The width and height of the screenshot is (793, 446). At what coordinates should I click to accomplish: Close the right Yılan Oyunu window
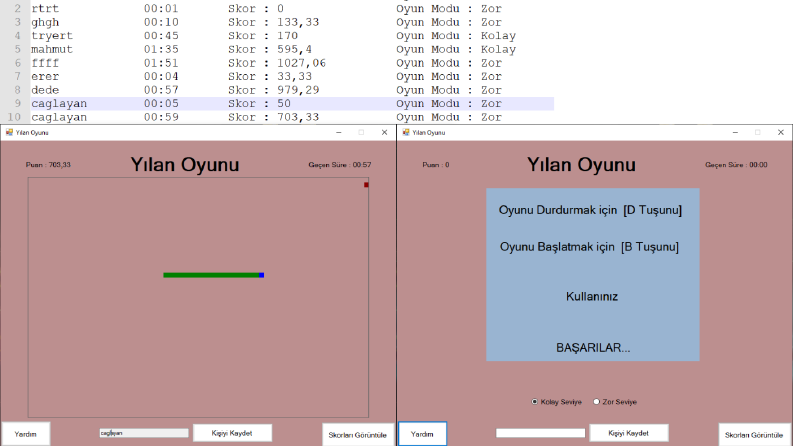pyautogui.click(x=781, y=132)
